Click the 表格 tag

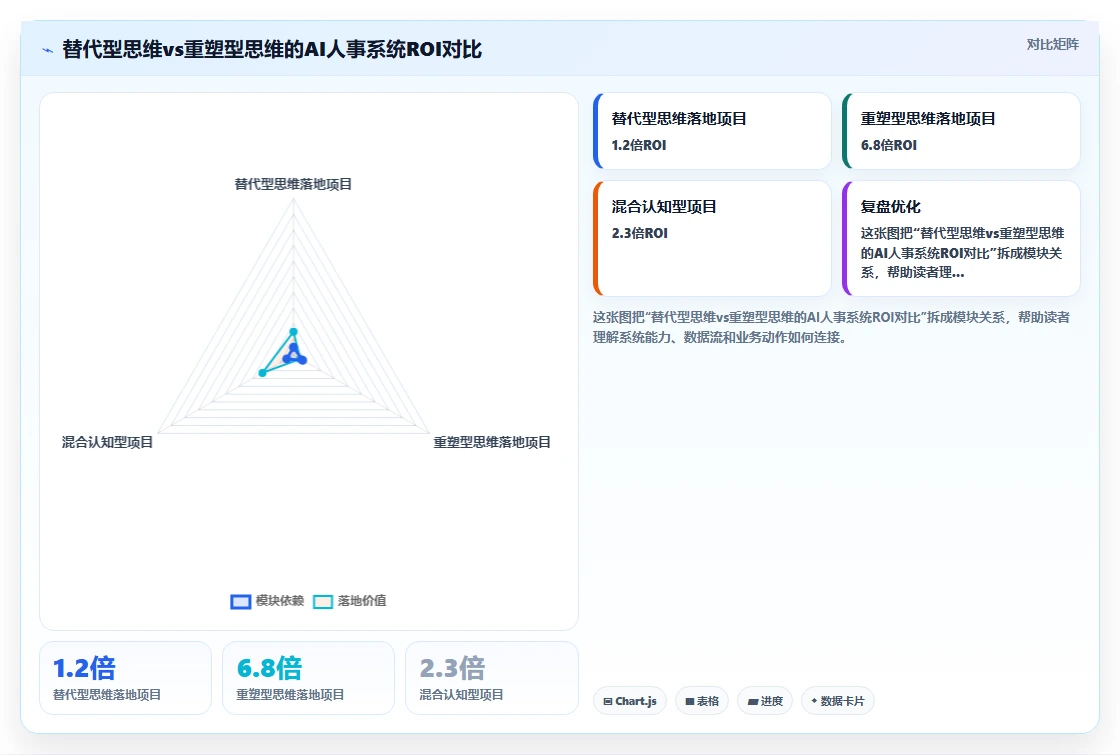[x=702, y=701]
